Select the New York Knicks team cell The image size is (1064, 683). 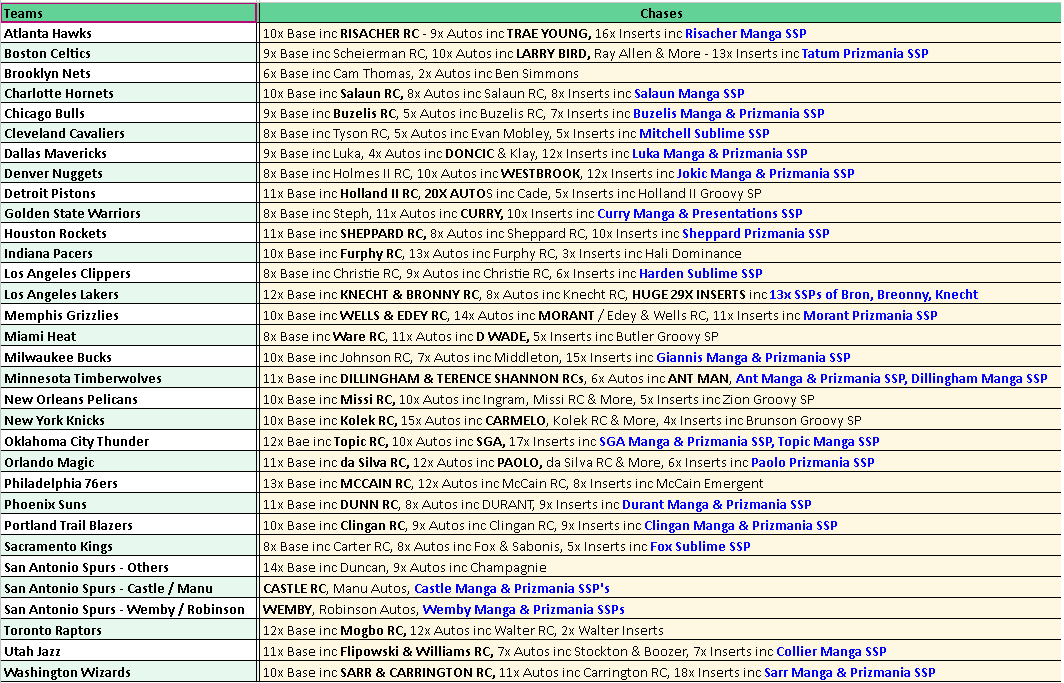[x=128, y=420]
